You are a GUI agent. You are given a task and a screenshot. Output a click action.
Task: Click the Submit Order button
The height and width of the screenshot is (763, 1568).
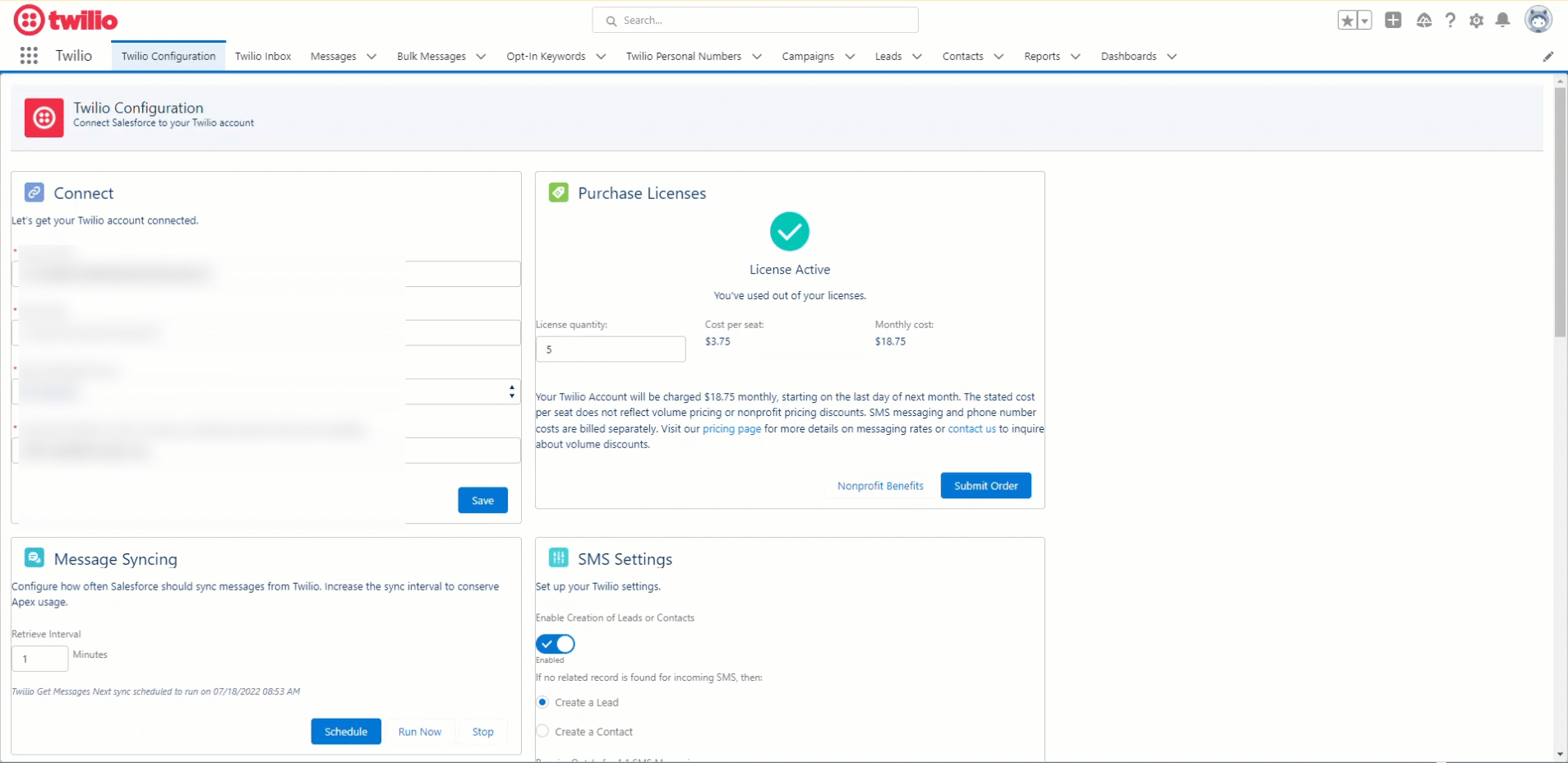tap(986, 485)
